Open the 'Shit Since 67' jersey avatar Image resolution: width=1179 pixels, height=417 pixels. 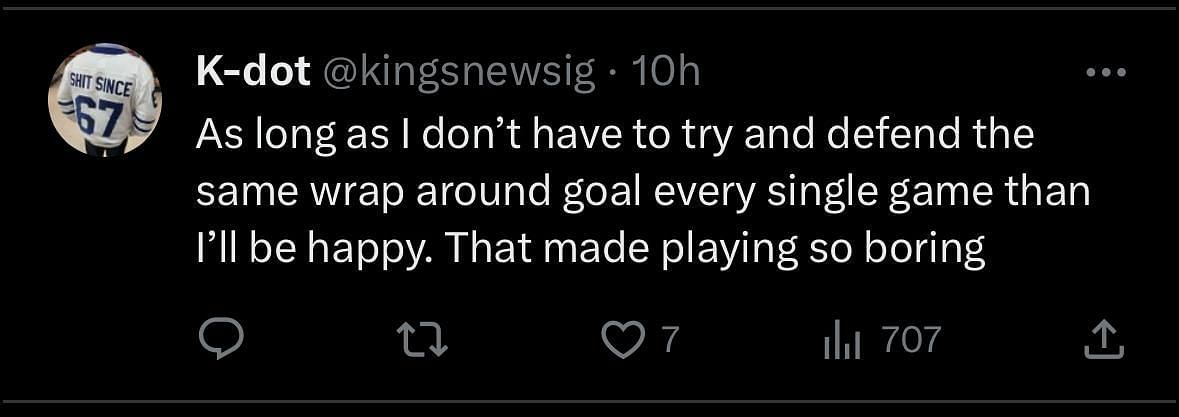click(103, 100)
